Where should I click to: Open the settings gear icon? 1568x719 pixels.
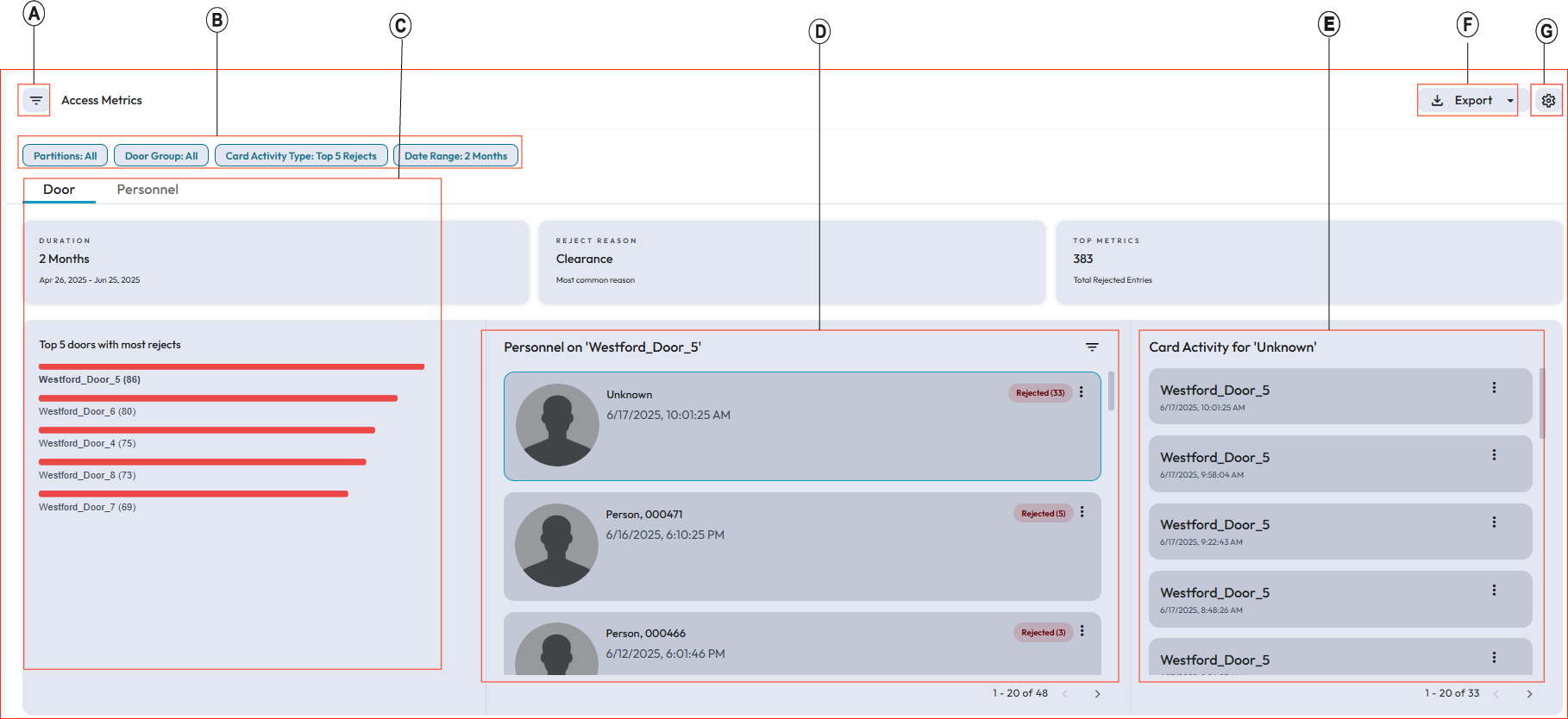(1548, 101)
